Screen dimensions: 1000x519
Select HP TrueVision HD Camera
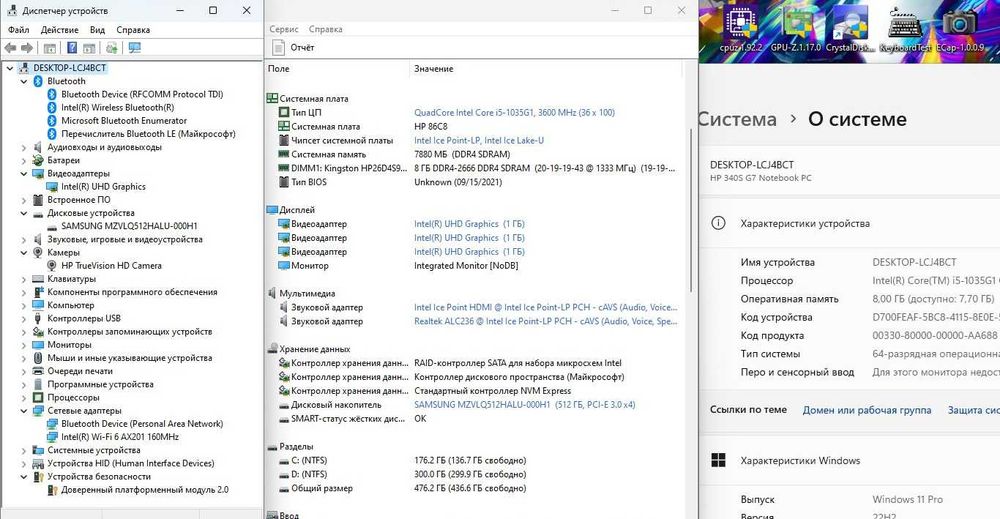[111, 266]
